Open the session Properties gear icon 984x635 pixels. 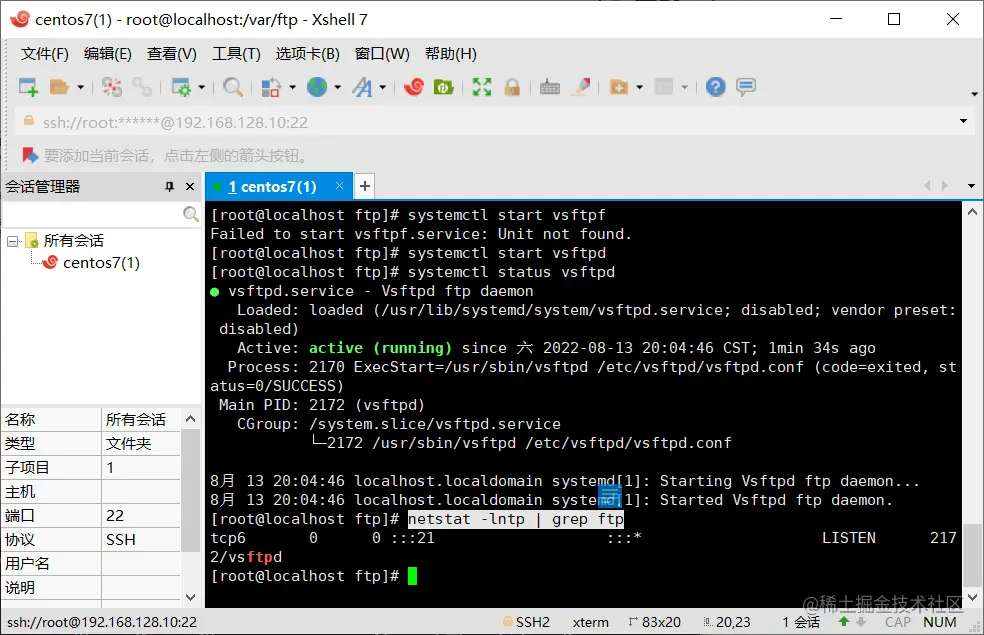181,87
